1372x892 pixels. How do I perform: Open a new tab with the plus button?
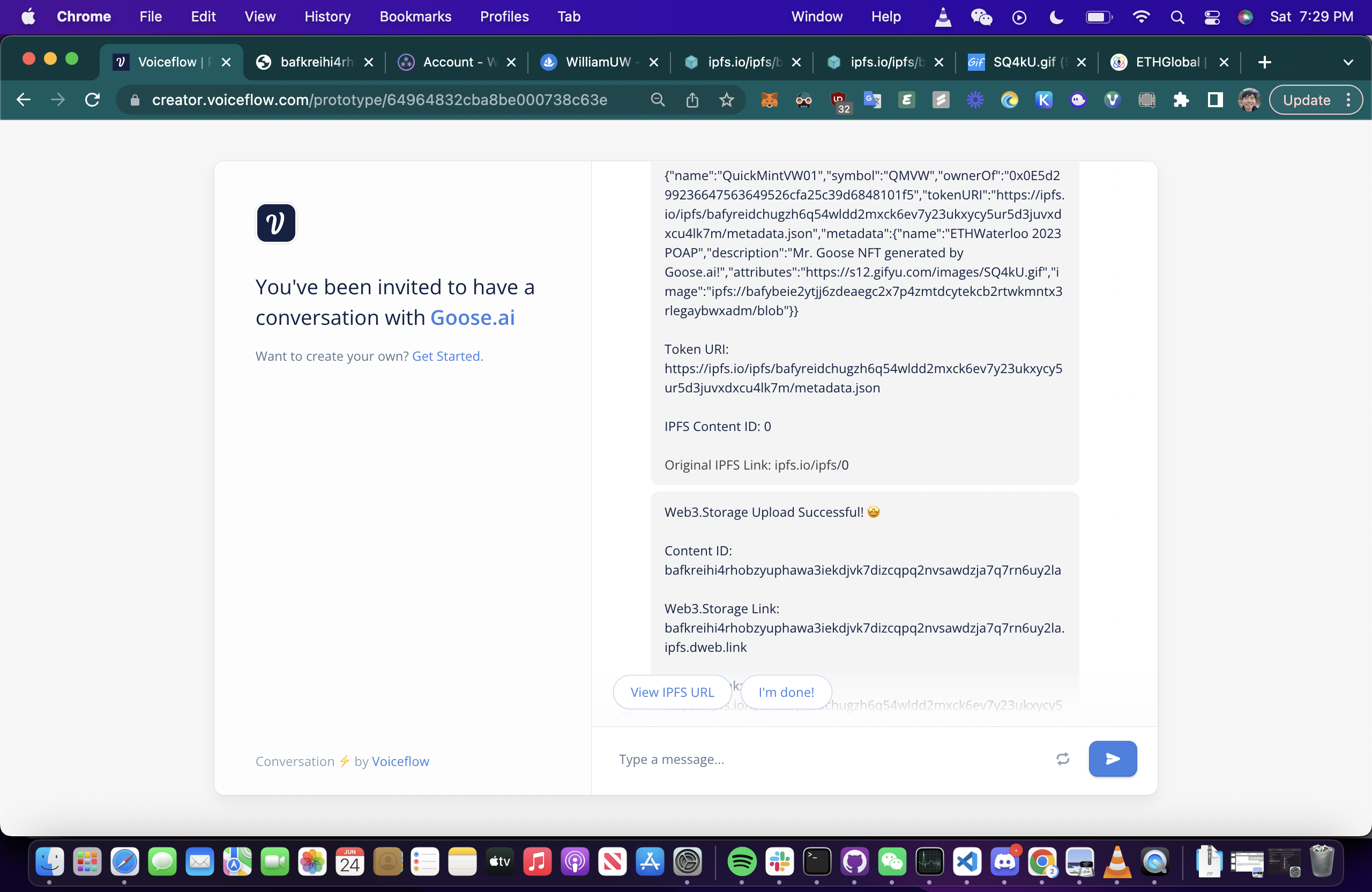[x=1264, y=62]
